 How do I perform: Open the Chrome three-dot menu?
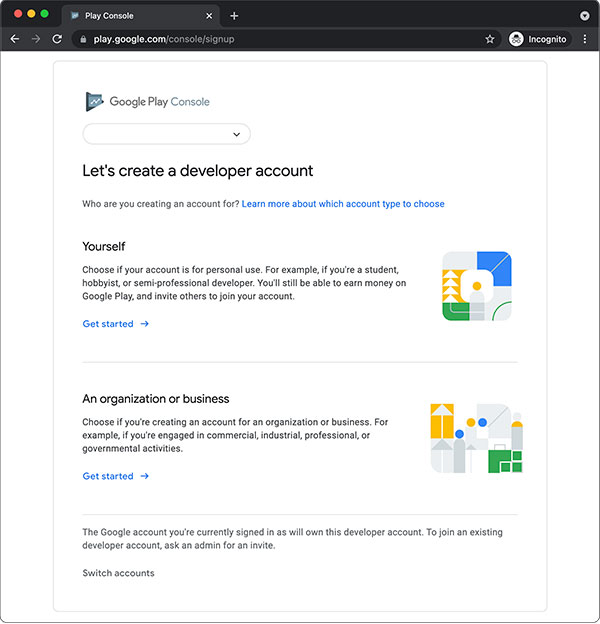click(x=584, y=39)
